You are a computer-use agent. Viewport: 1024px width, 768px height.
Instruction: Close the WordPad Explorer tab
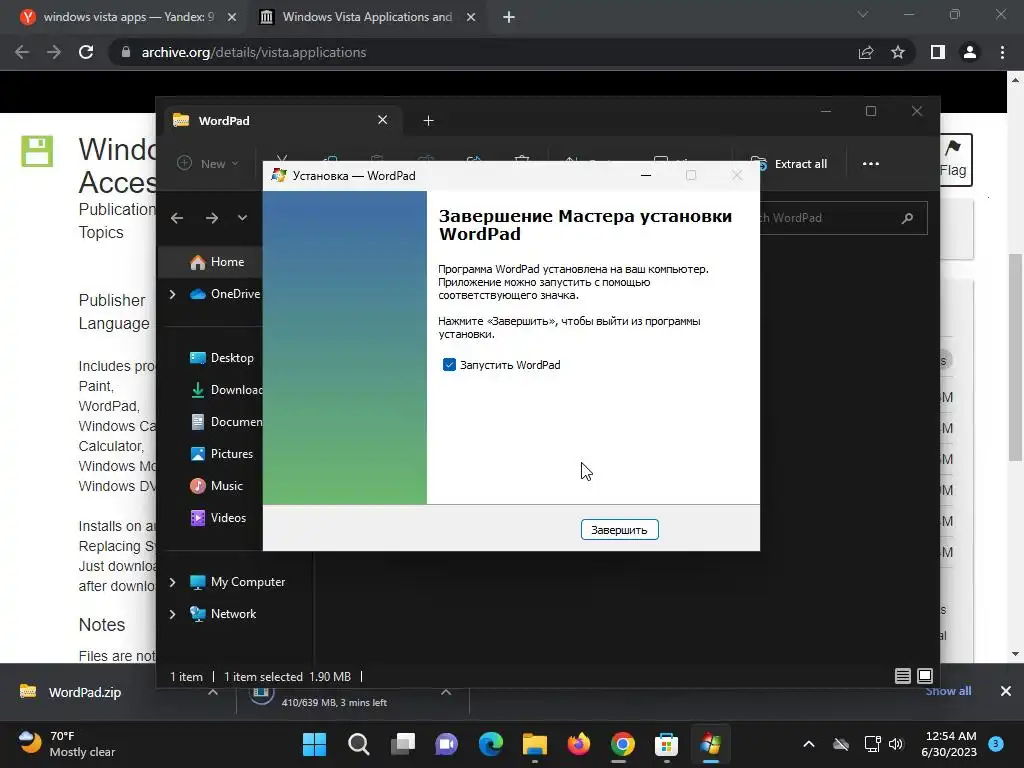pyautogui.click(x=383, y=120)
